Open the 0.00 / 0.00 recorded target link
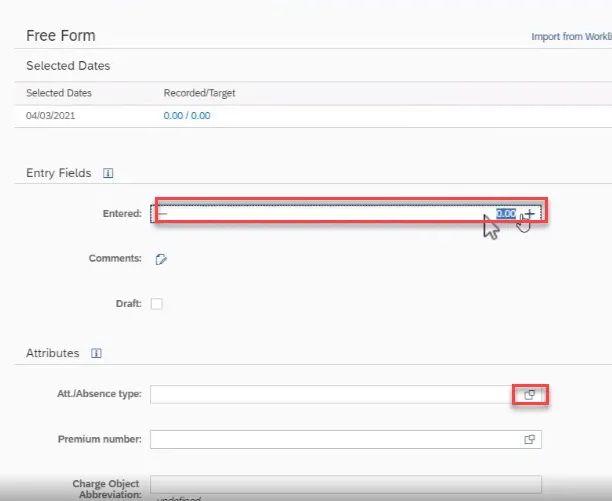The image size is (612, 501). 187,115
